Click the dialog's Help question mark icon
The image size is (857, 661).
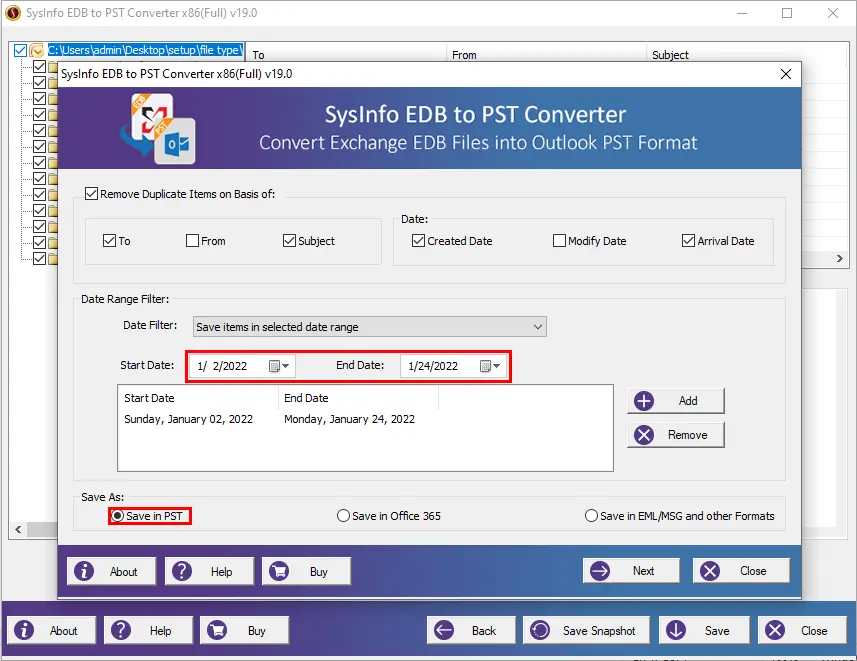point(181,571)
